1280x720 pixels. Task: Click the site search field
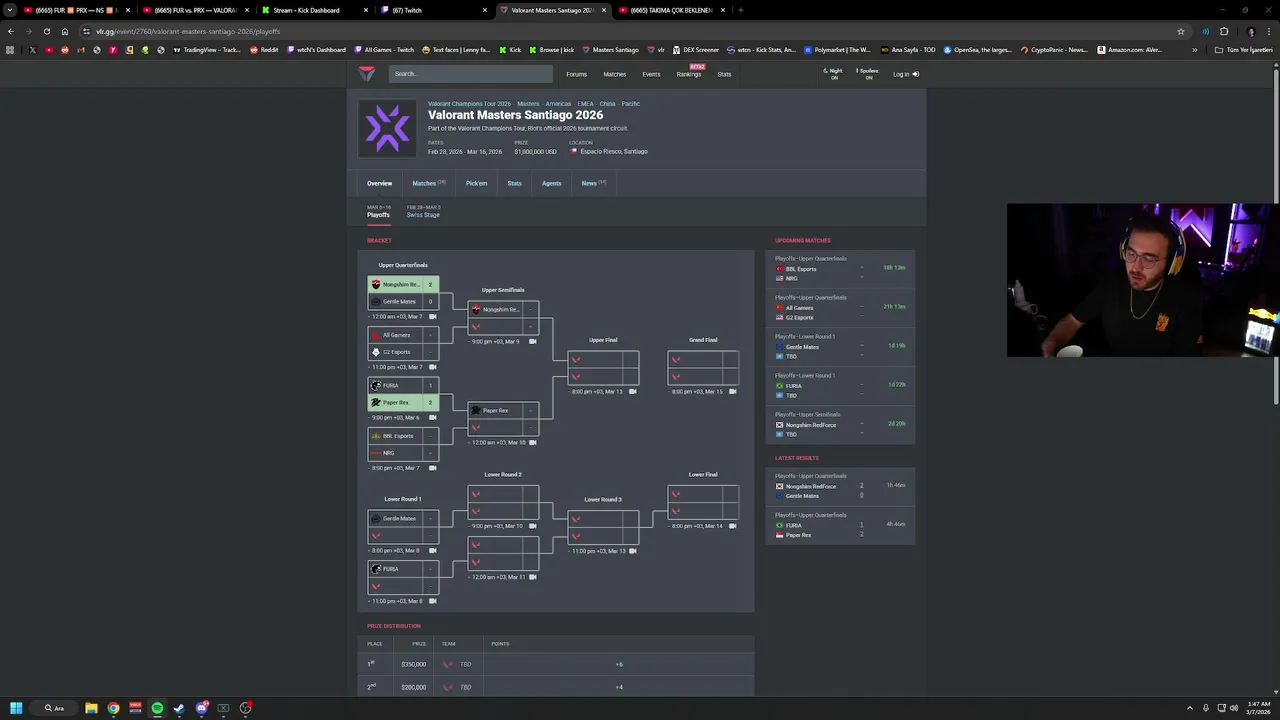pos(470,73)
